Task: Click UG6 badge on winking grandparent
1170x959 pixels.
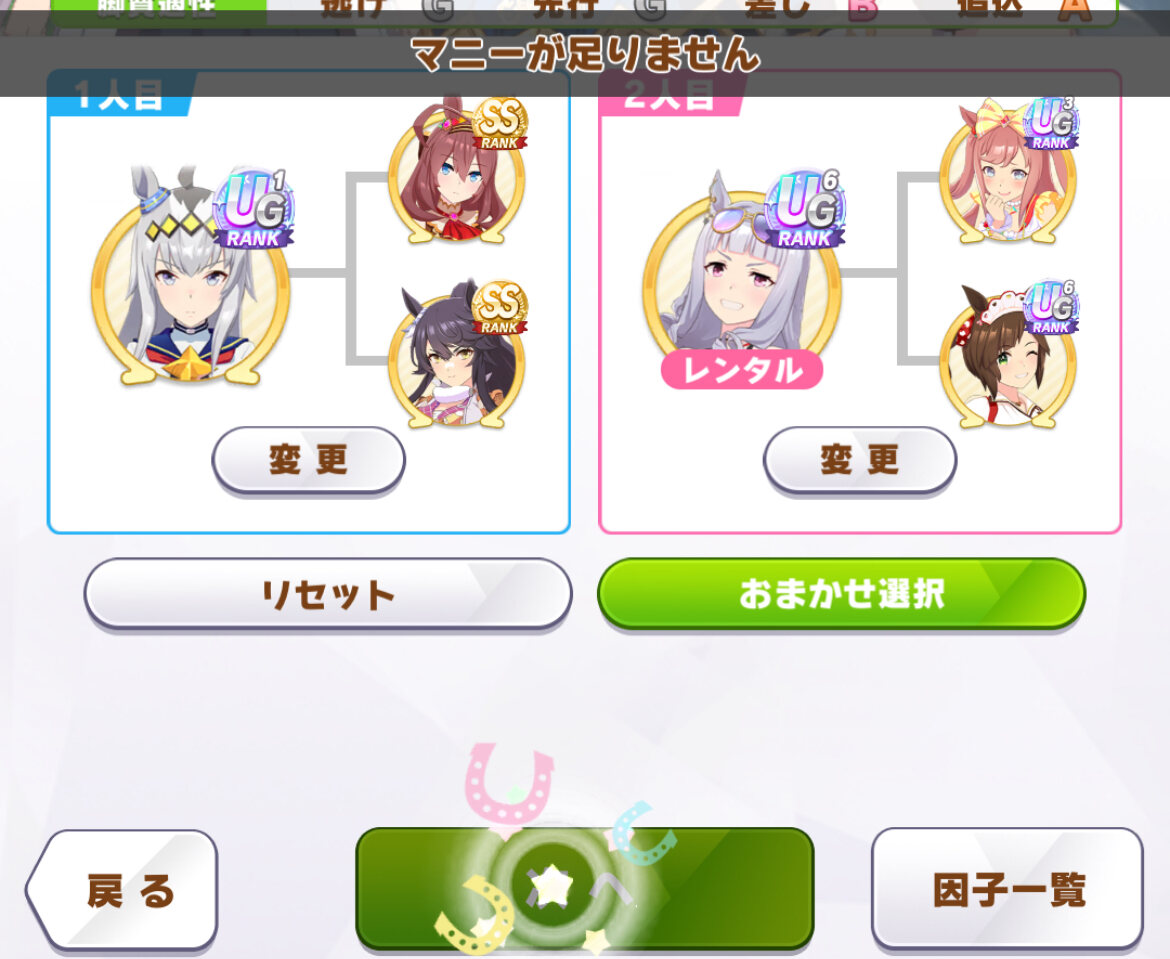Action: click(x=1051, y=308)
